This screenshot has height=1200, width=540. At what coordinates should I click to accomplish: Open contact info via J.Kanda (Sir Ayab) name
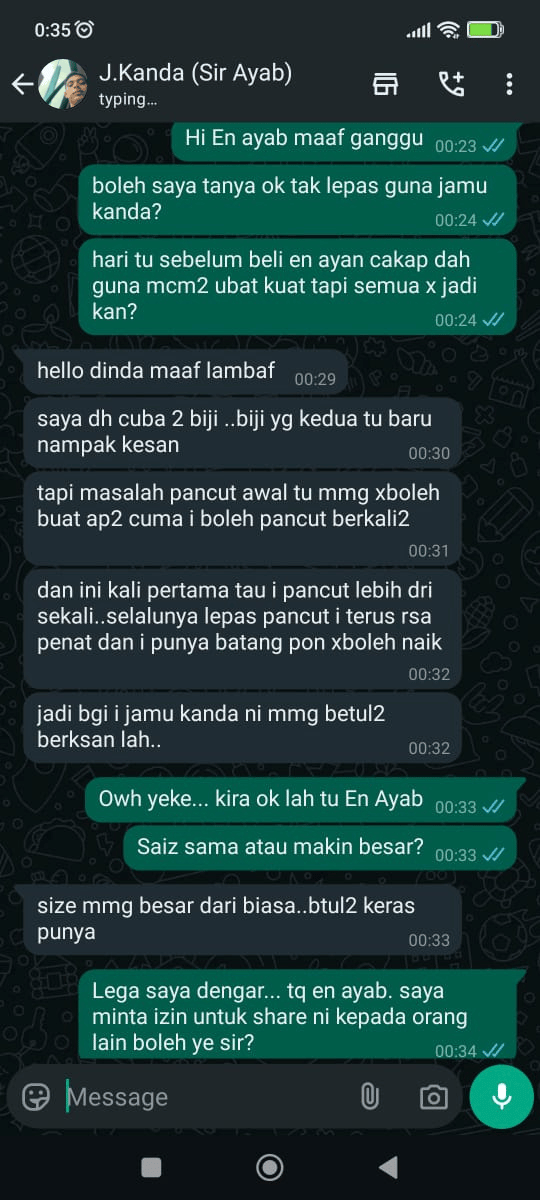coord(196,73)
